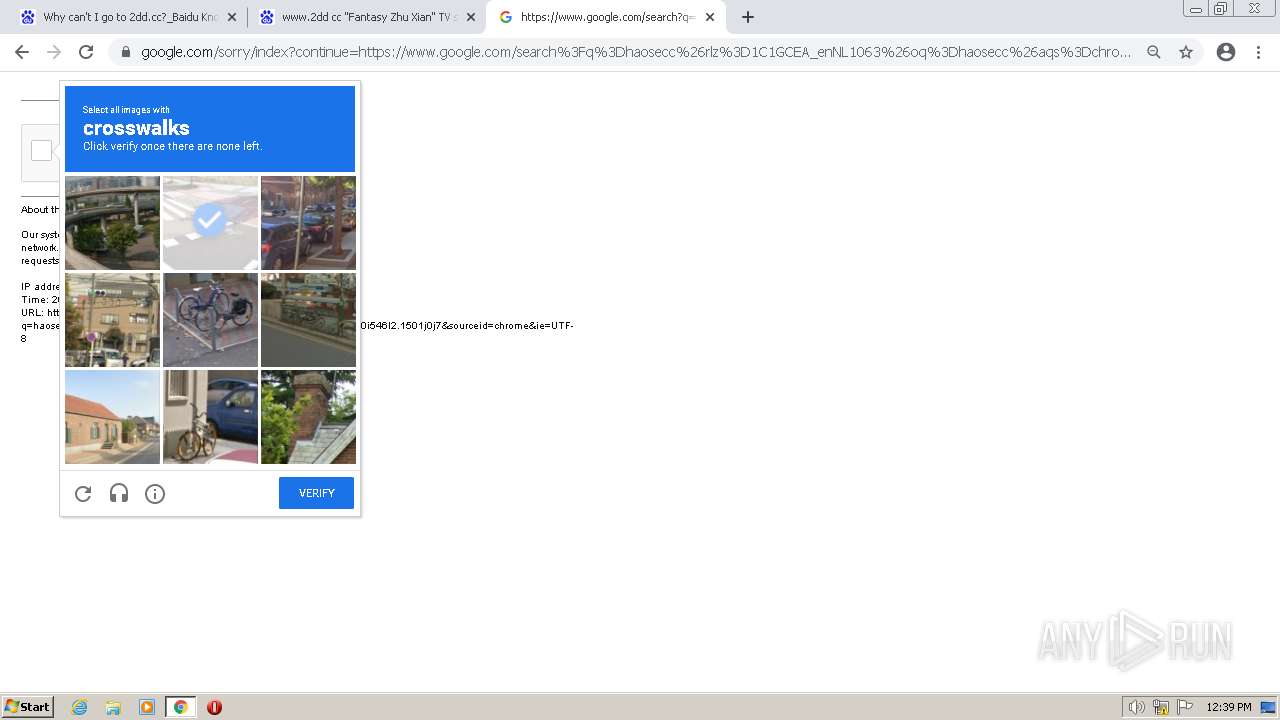Switch to audio challenge headphones icon
1280x720 pixels.
pos(119,493)
